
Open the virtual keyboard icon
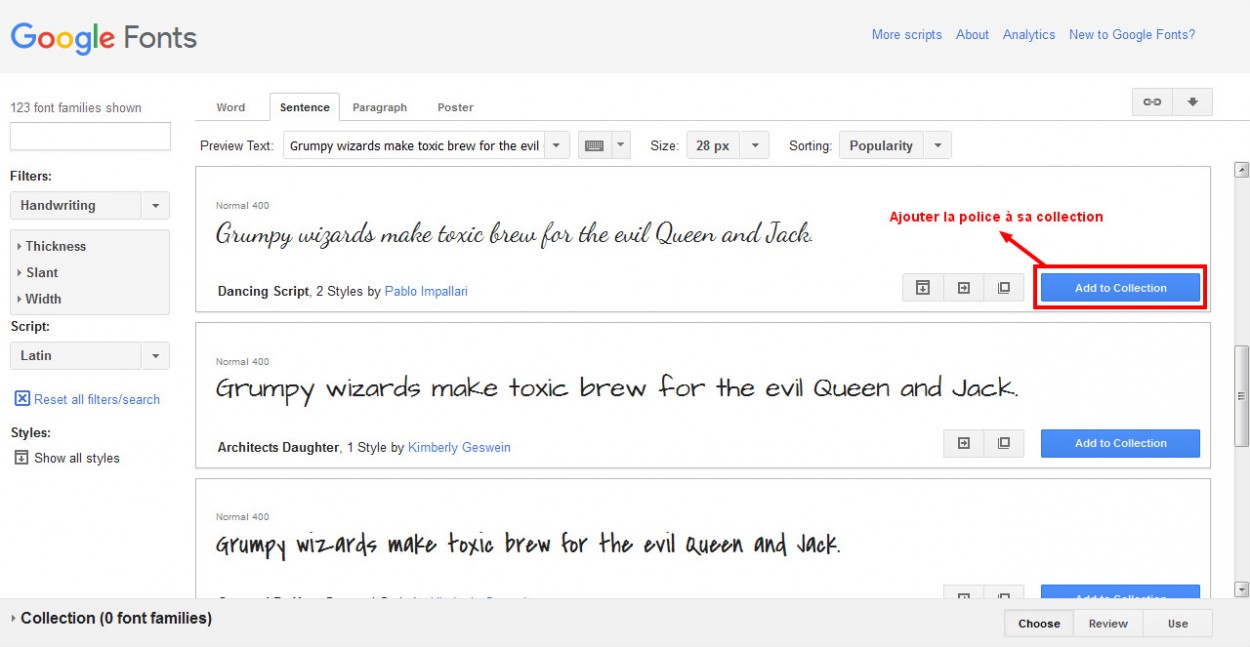594,146
